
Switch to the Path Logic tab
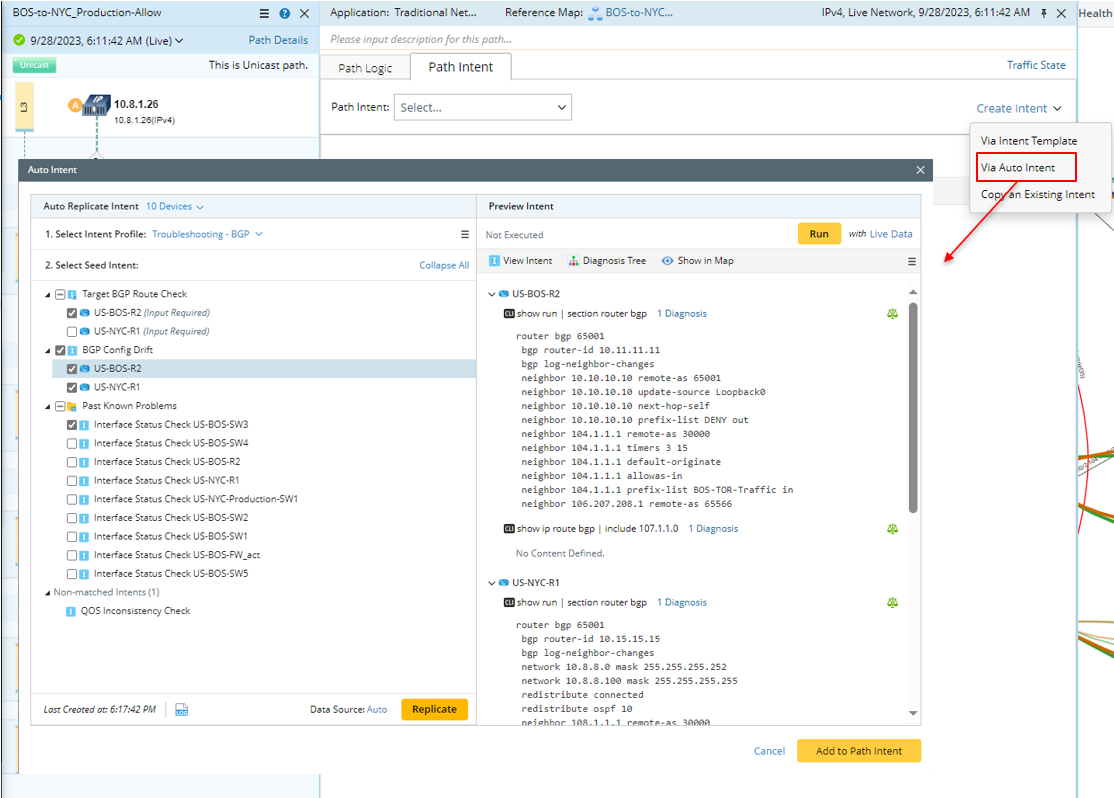(365, 67)
